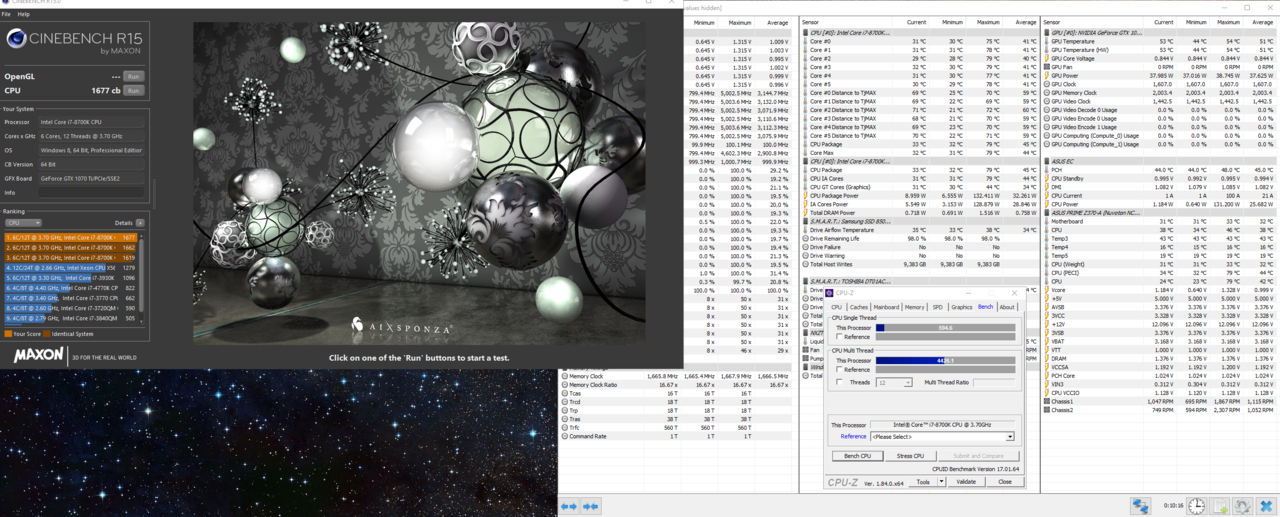
Task: Switch to the Graphics tab in CPU-Z
Action: click(962, 307)
